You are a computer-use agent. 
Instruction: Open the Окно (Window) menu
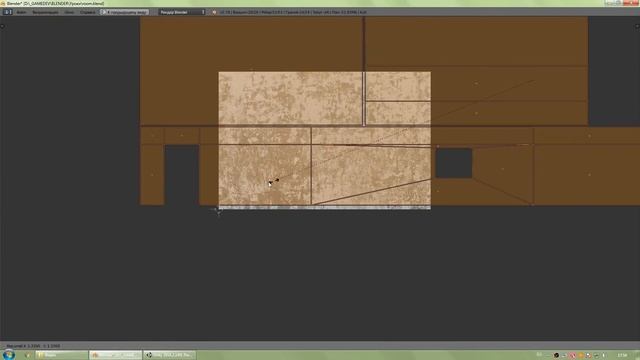pyautogui.click(x=69, y=12)
